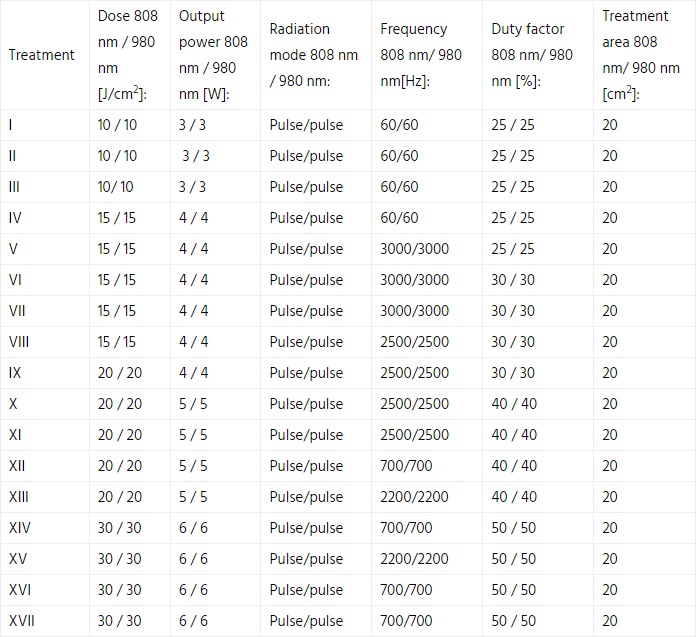Viewport: 696px width, 637px height.
Task: Select treatment row I label
Action: (x=11, y=125)
